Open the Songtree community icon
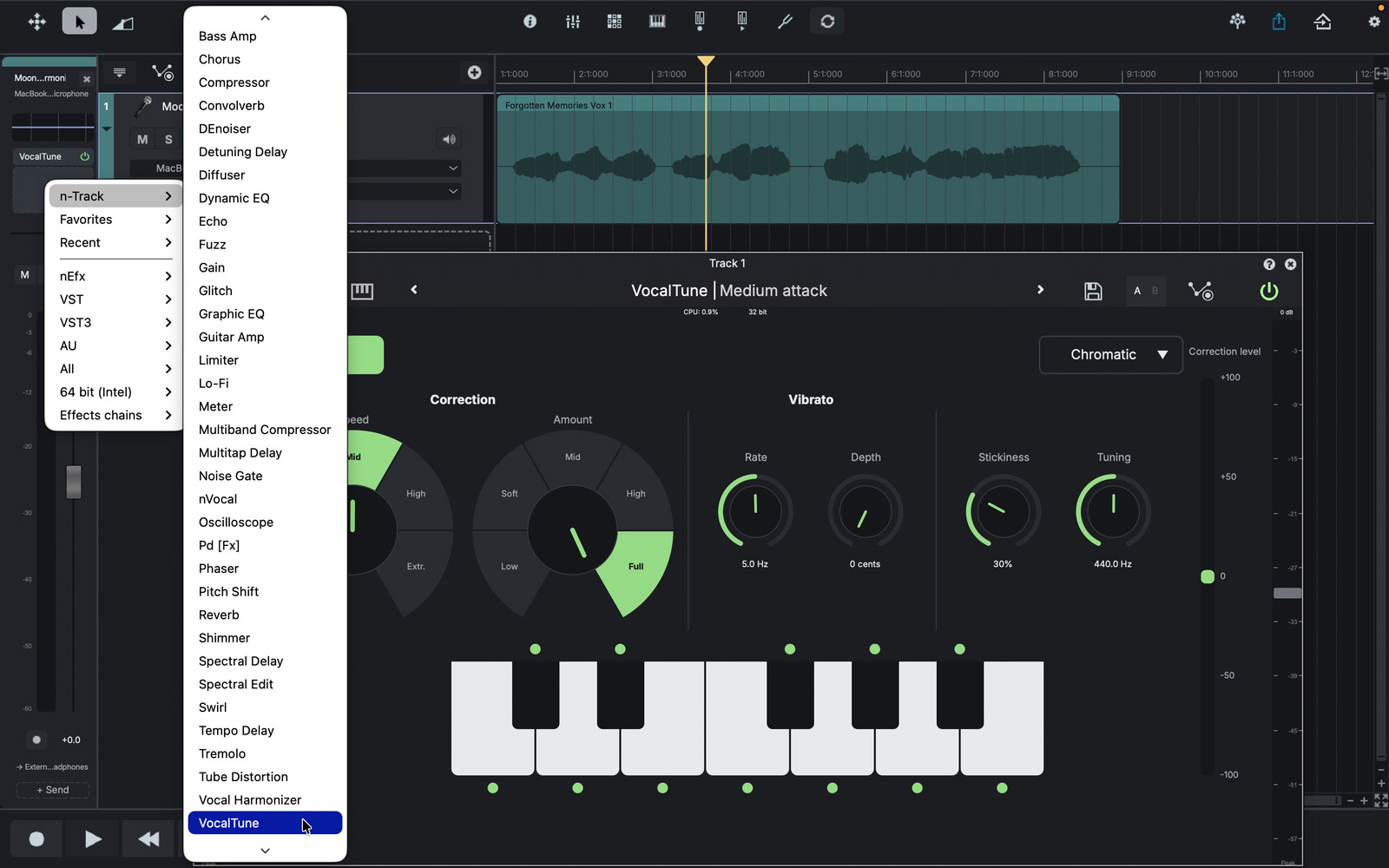Viewport: 1389px width, 868px height. [1238, 22]
